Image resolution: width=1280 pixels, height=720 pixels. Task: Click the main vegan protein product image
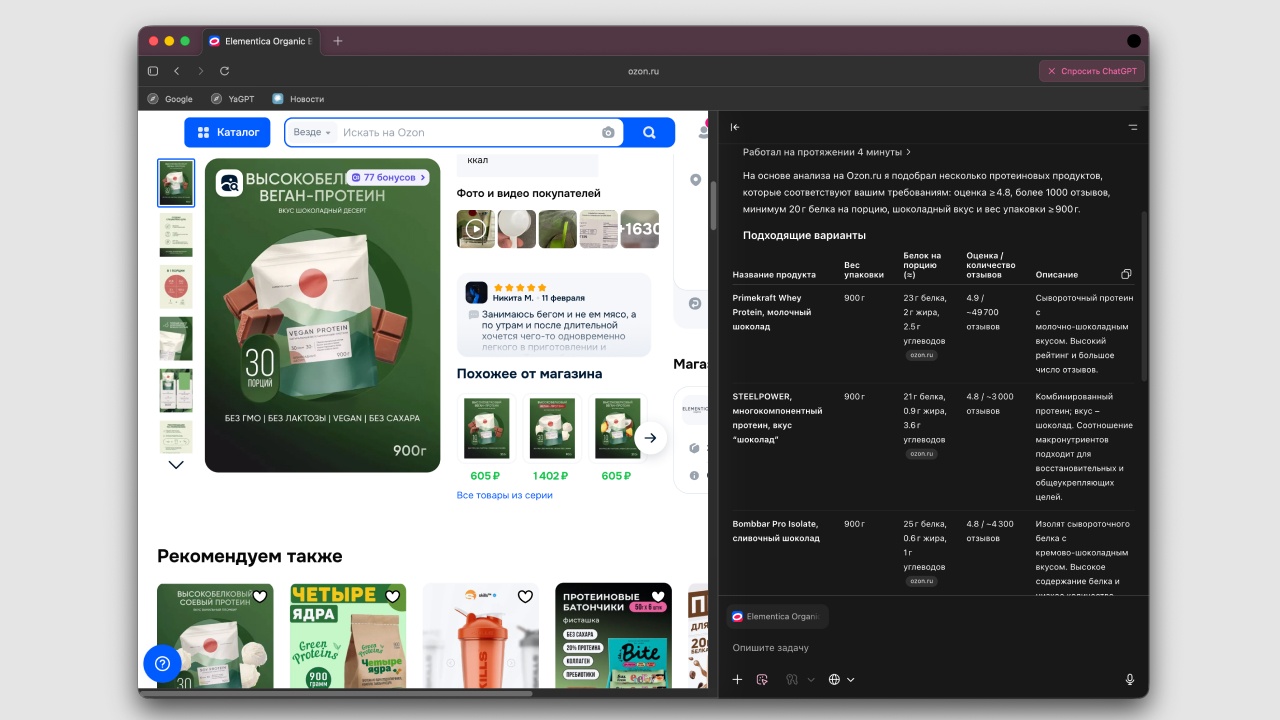coord(322,315)
